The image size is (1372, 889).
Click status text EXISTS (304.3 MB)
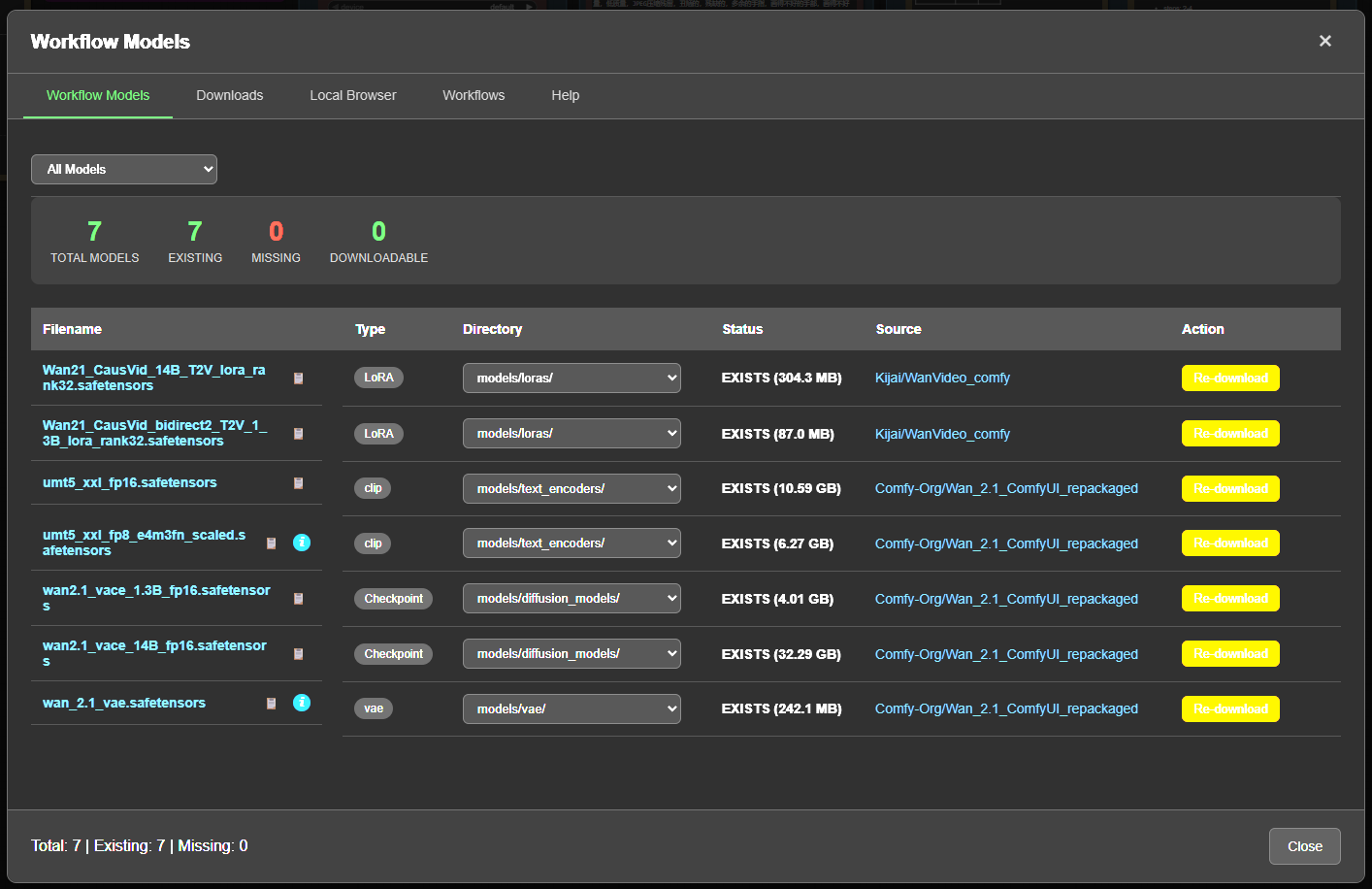point(781,378)
